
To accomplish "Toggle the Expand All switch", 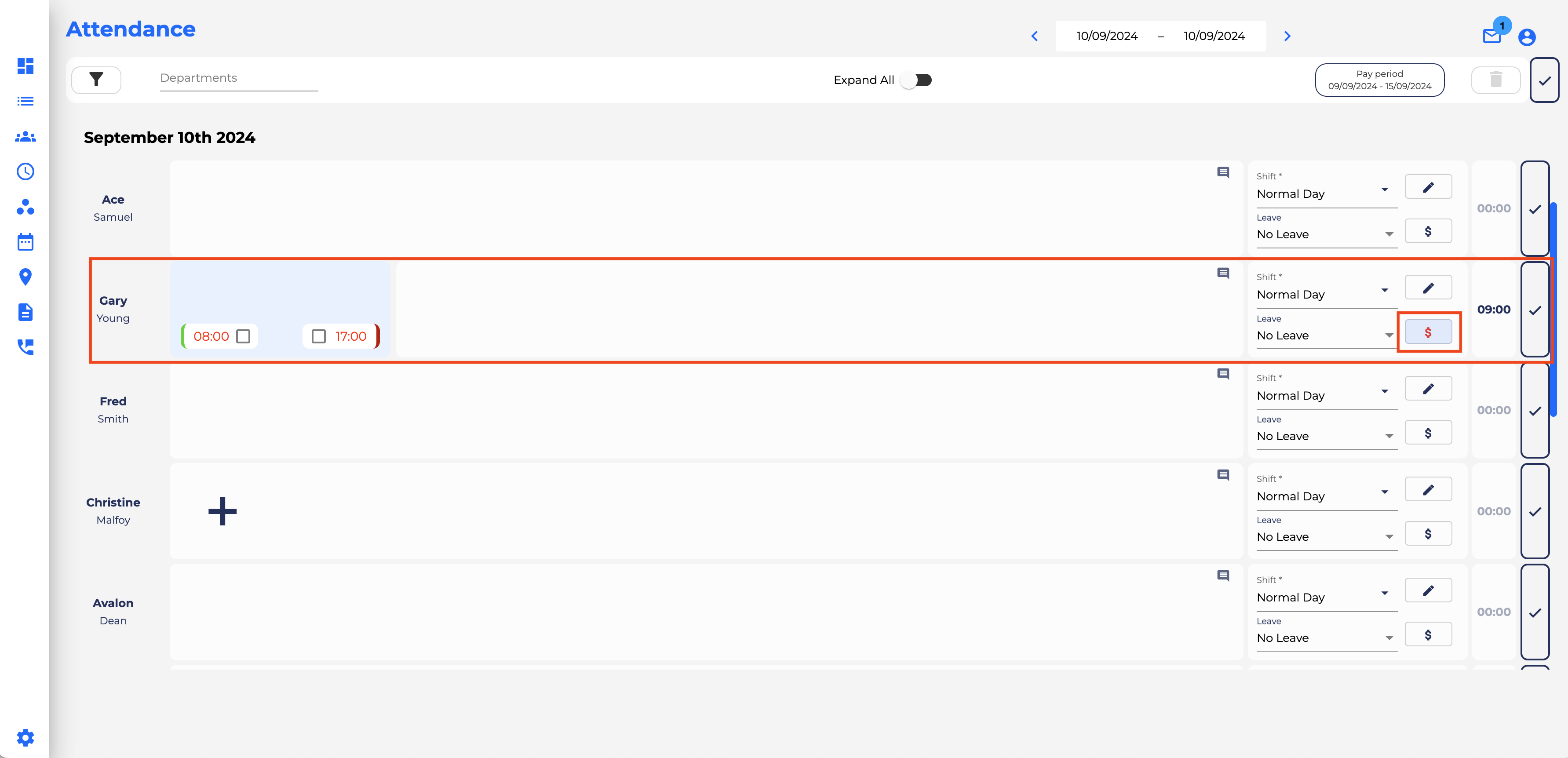I will (917, 80).
